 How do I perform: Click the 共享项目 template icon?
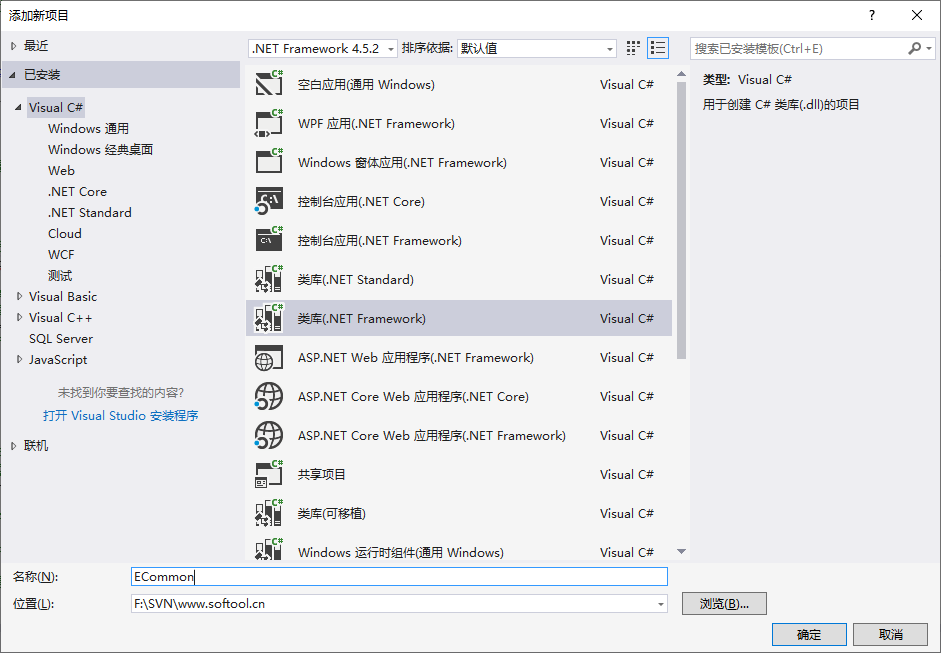[269, 474]
